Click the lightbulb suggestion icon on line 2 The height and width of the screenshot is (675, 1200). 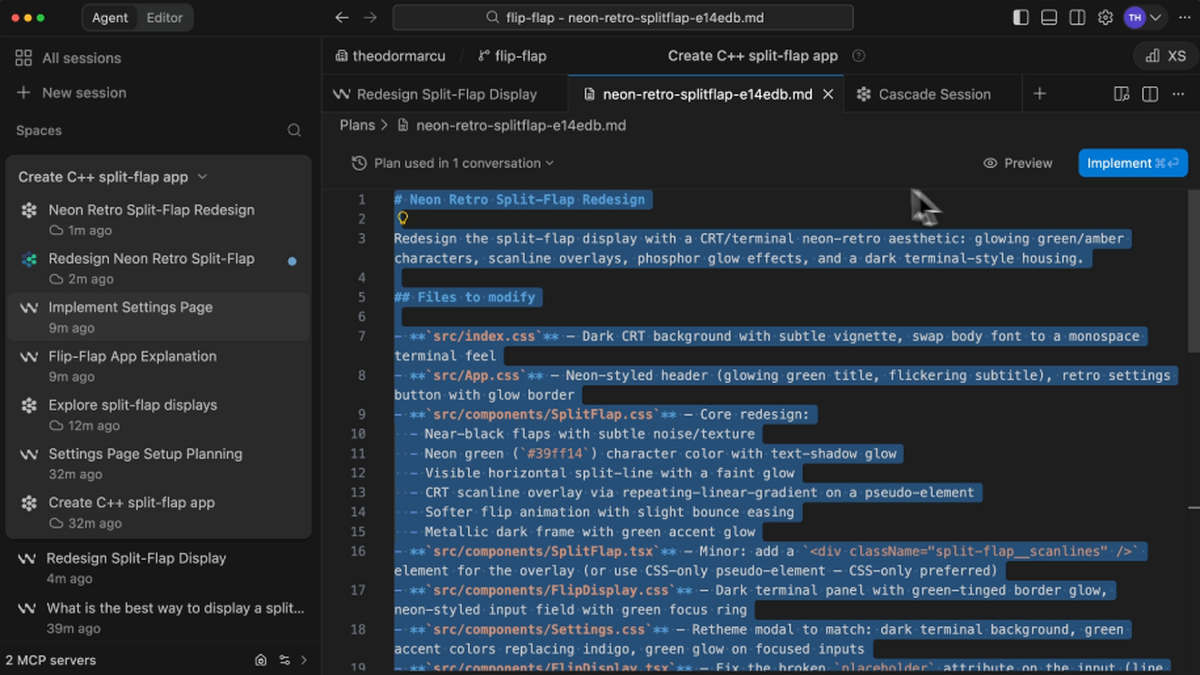tap(403, 218)
